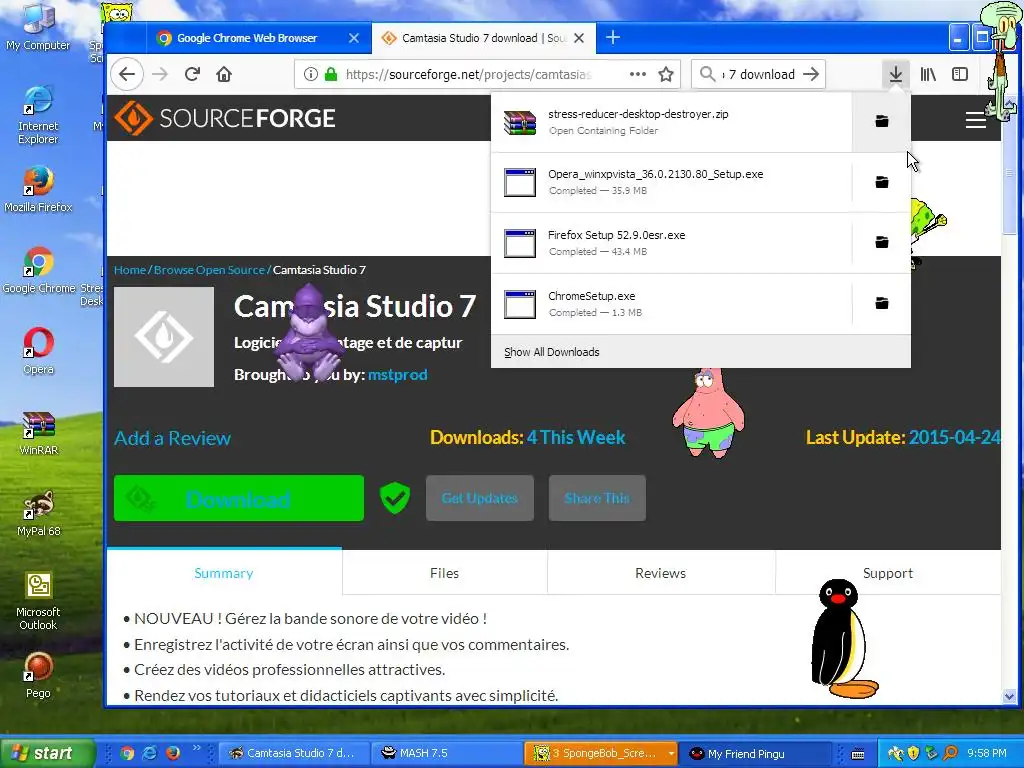
Task: Open stress-reducer-desktop-destroyer.zip download entry
Action: pyautogui.click(x=671, y=121)
